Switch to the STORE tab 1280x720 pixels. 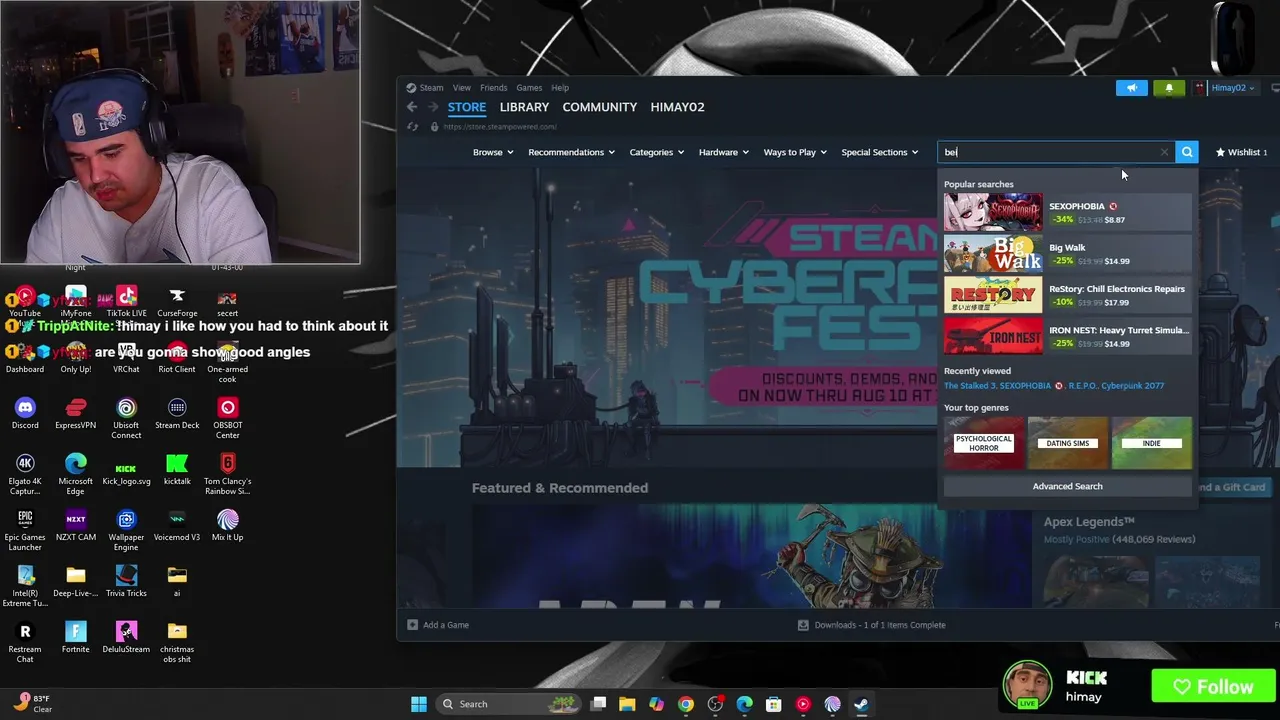click(x=467, y=107)
